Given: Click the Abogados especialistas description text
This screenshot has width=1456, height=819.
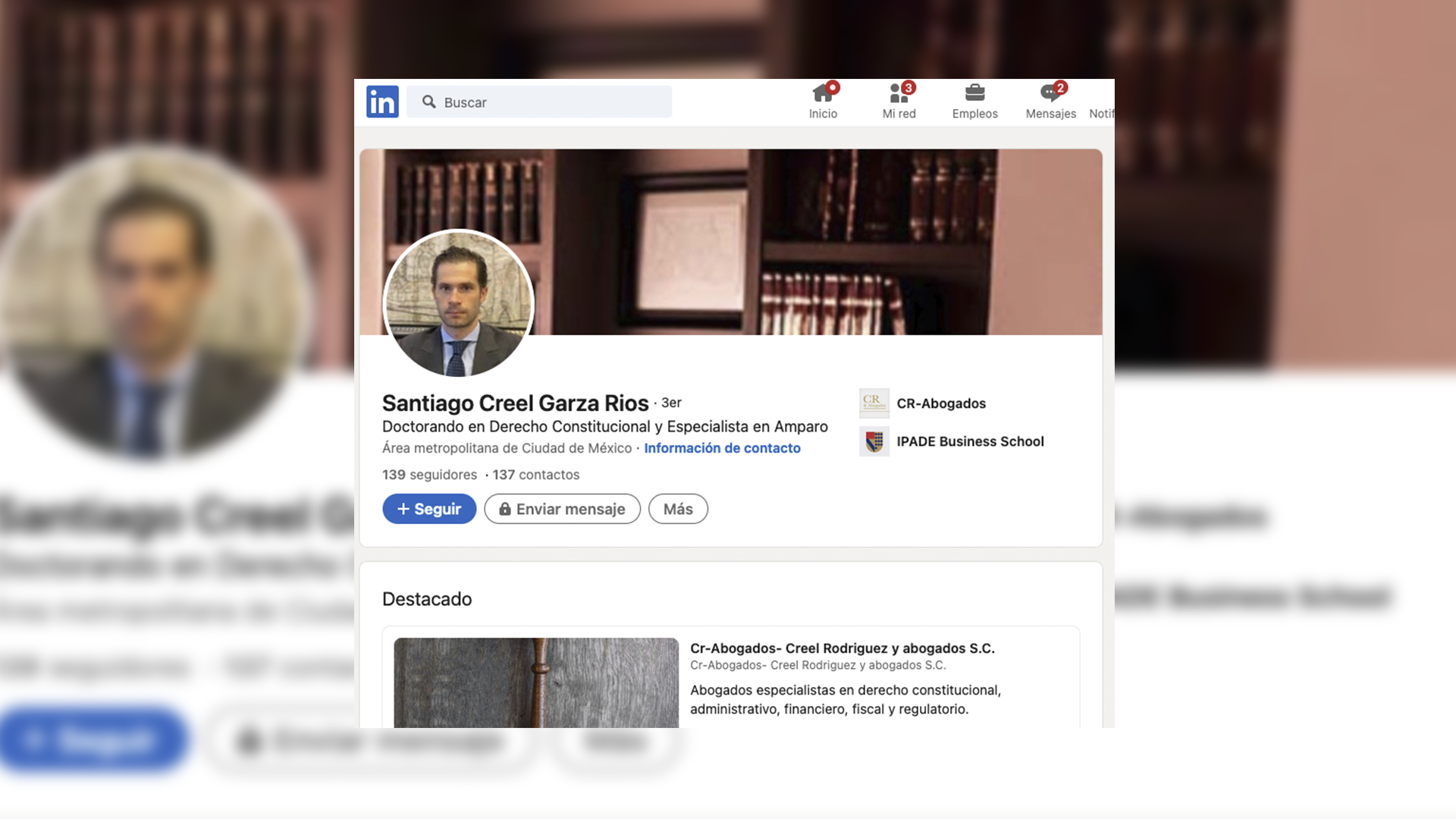Looking at the screenshot, I should (846, 699).
